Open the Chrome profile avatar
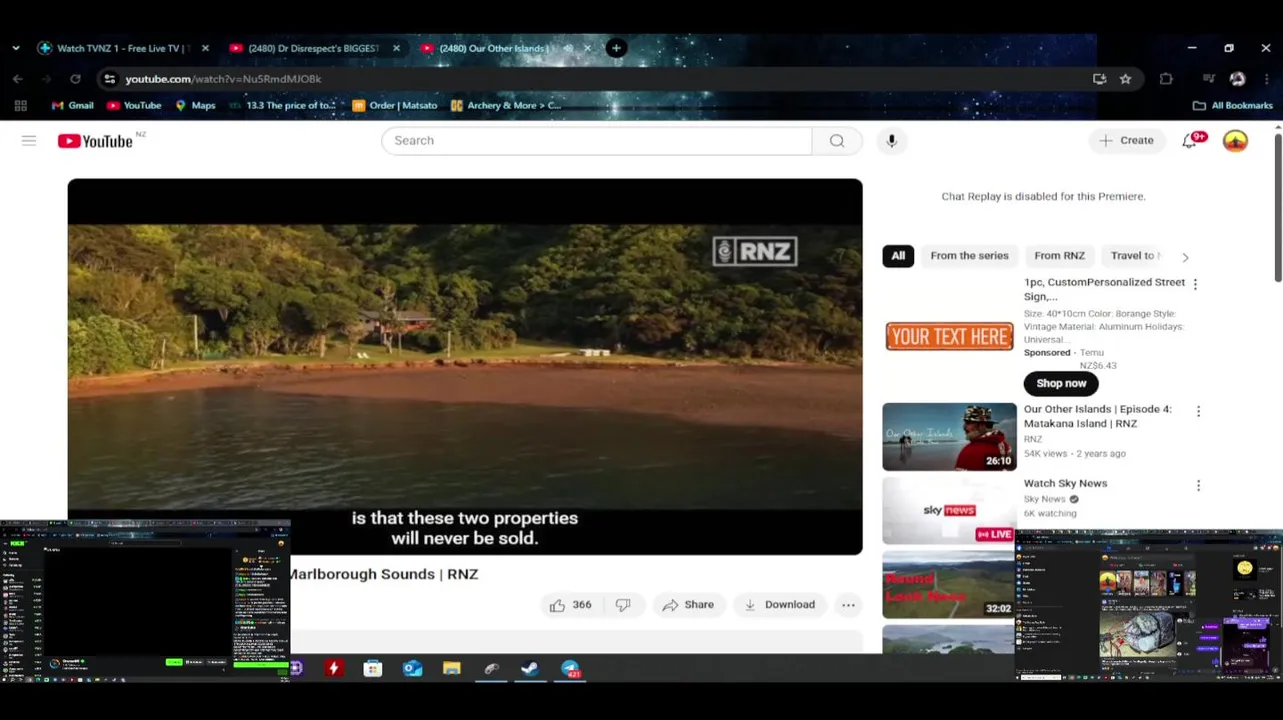1283x720 pixels. point(1237,79)
